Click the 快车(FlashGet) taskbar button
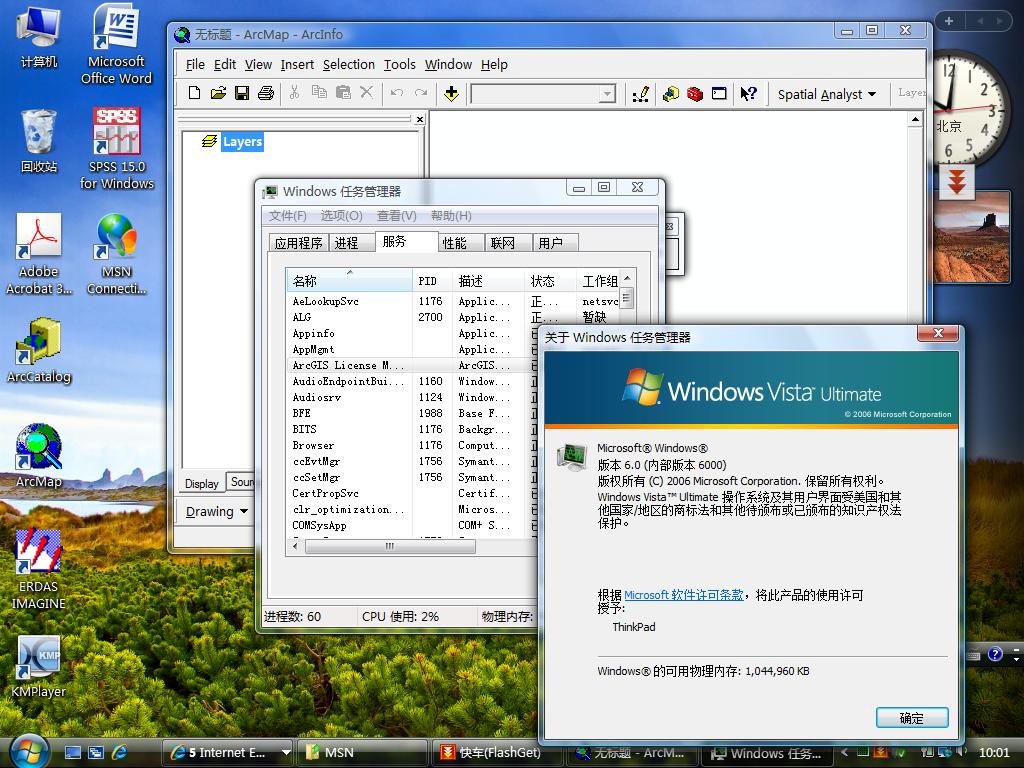Image resolution: width=1024 pixels, height=768 pixels. (496, 752)
